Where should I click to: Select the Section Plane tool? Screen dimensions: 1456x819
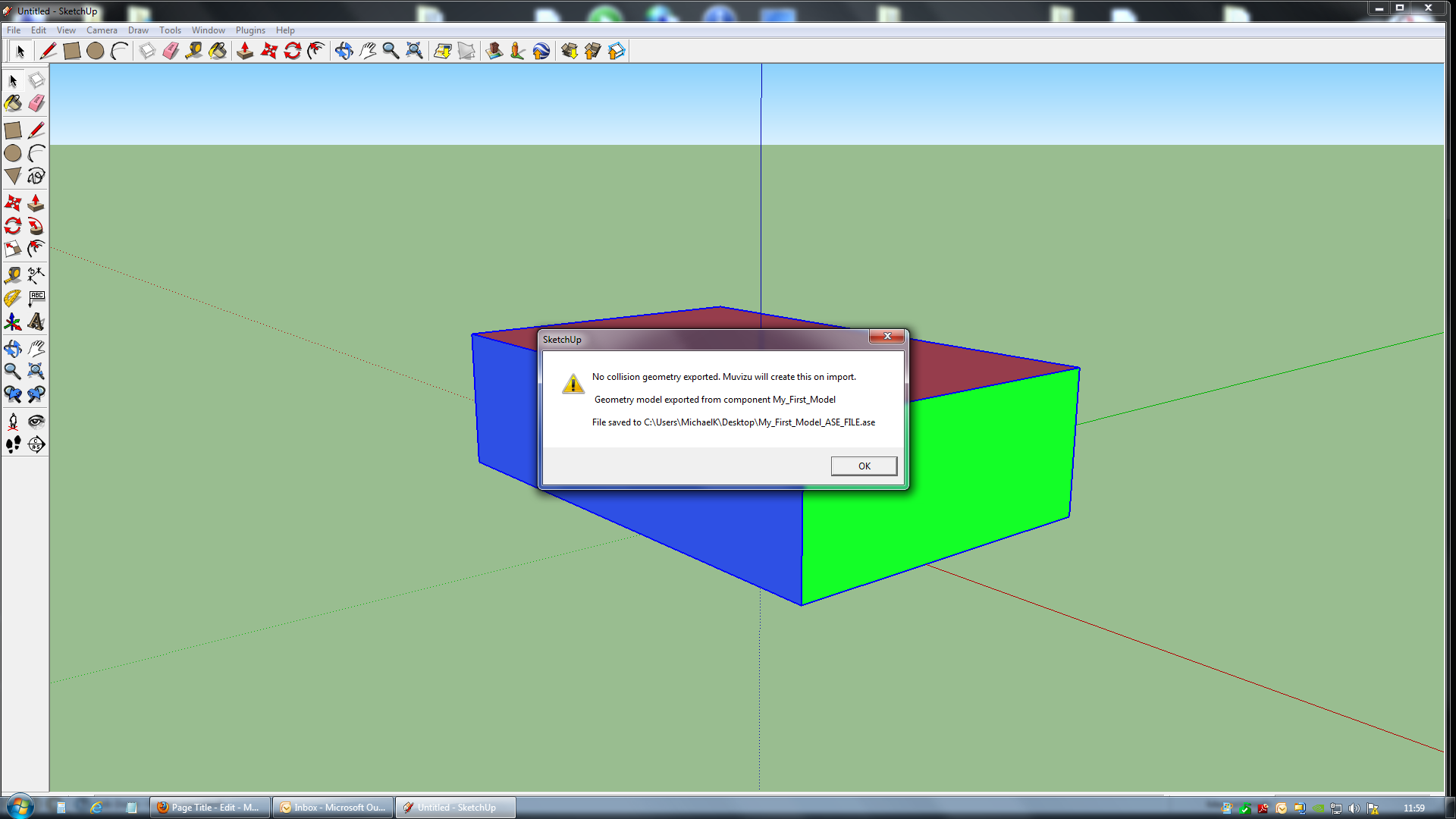point(36,444)
